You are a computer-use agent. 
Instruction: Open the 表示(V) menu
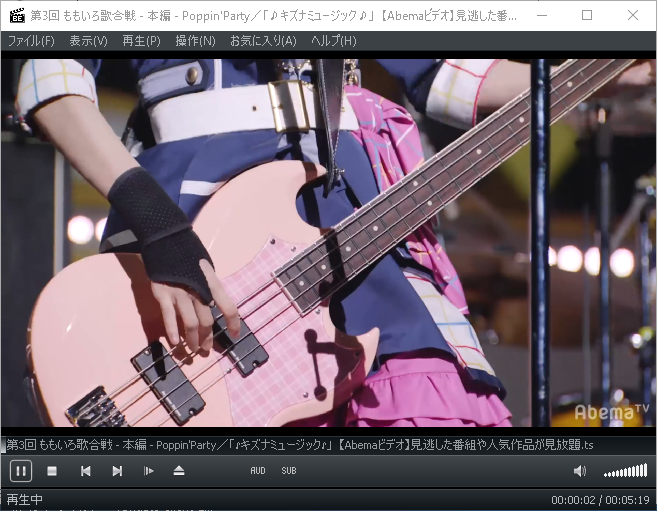[x=88, y=41]
